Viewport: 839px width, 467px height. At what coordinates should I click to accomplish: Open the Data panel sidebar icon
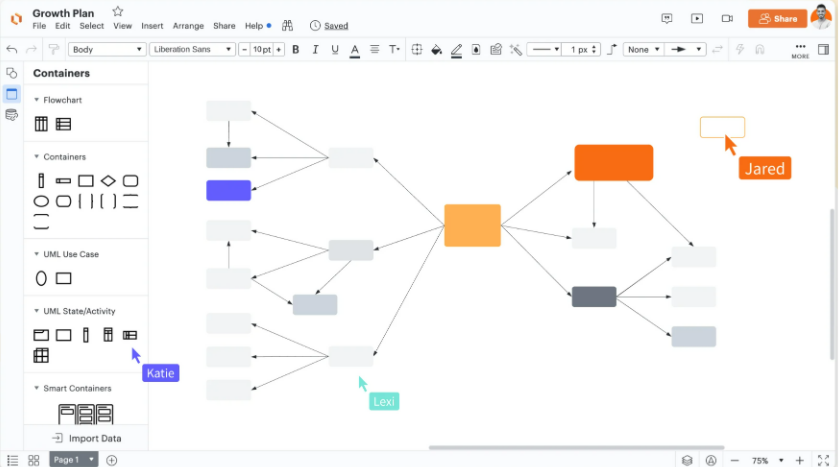click(12, 115)
